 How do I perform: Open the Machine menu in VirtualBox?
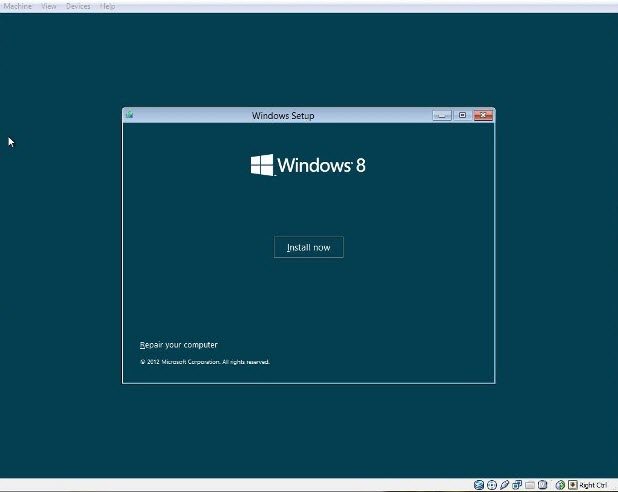tap(17, 6)
